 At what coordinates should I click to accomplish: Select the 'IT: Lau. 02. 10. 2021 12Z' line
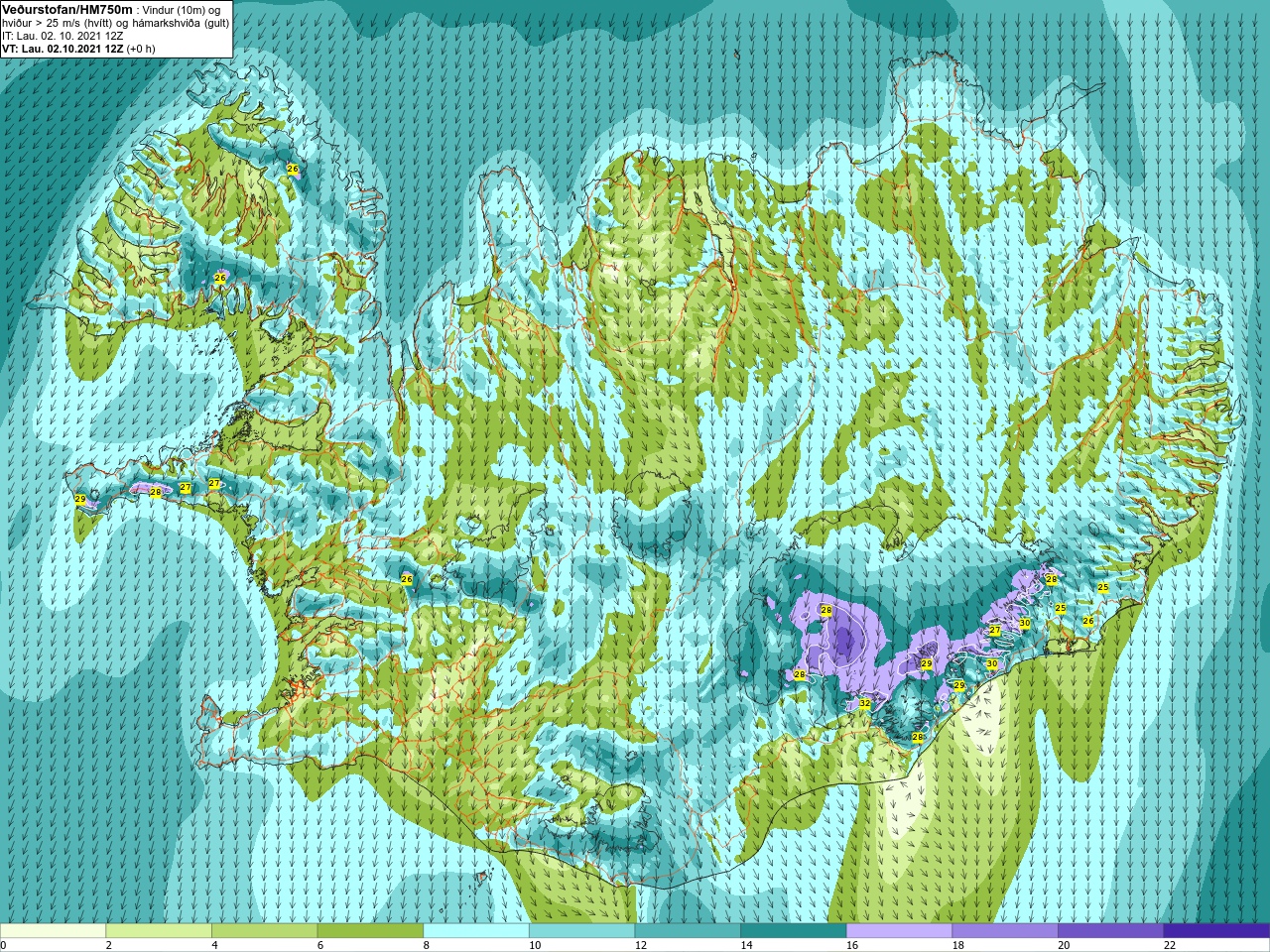[x=63, y=36]
